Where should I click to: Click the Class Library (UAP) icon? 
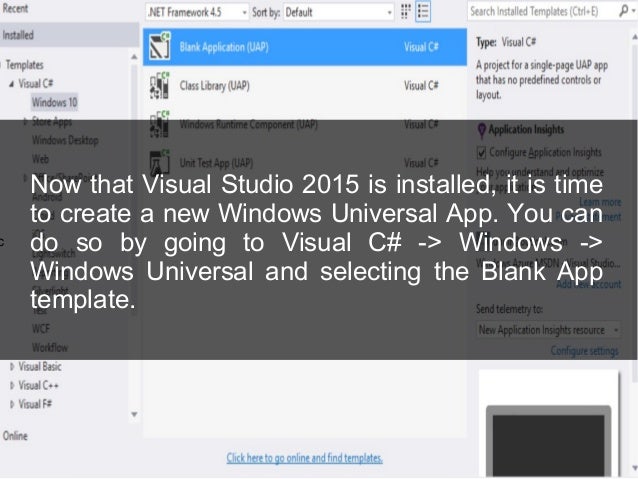coord(160,85)
